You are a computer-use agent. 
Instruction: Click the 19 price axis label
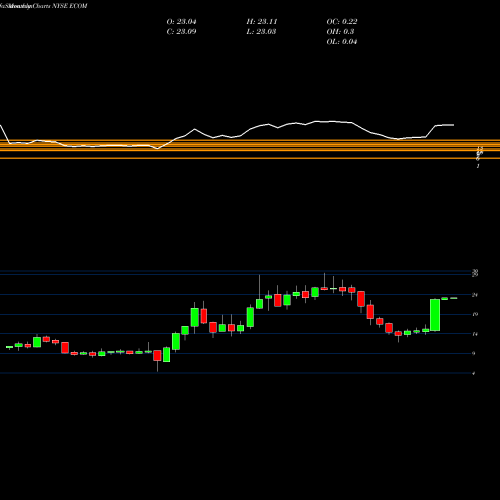coord(475,314)
